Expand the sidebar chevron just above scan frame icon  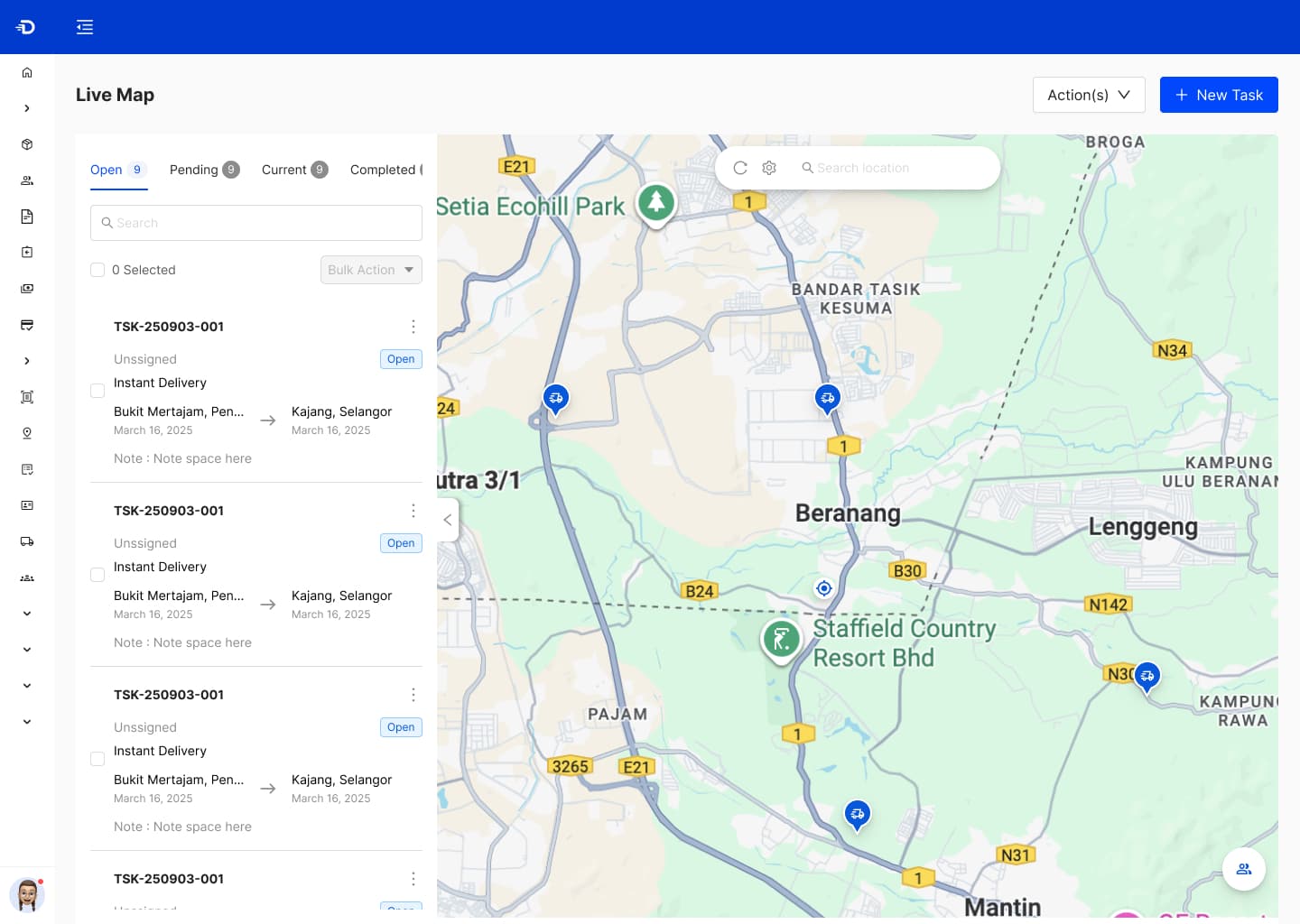point(27,361)
